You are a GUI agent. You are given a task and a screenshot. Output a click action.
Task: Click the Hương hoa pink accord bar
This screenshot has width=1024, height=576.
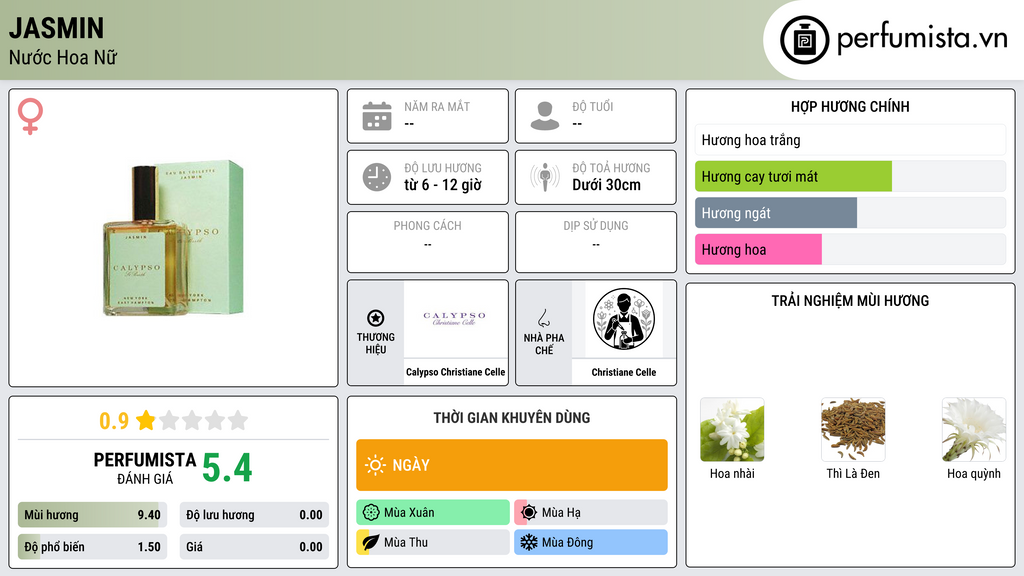758,249
